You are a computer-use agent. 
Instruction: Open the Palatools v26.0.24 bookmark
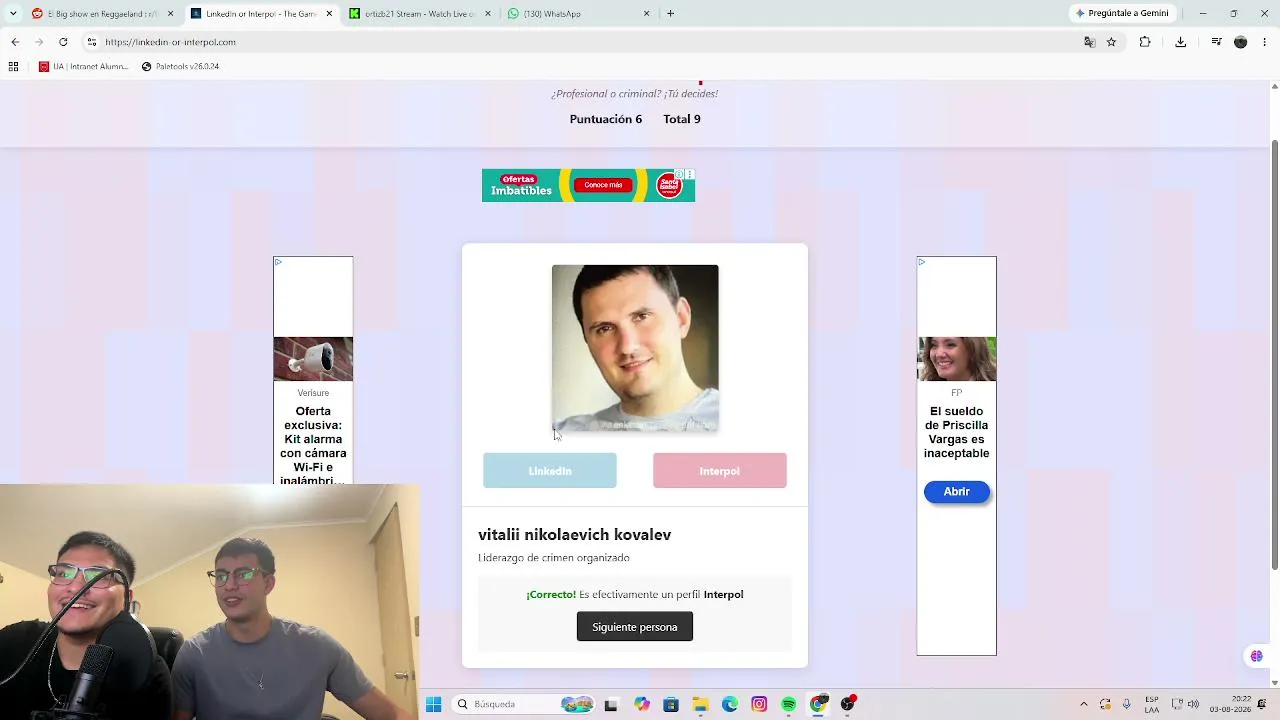180,66
